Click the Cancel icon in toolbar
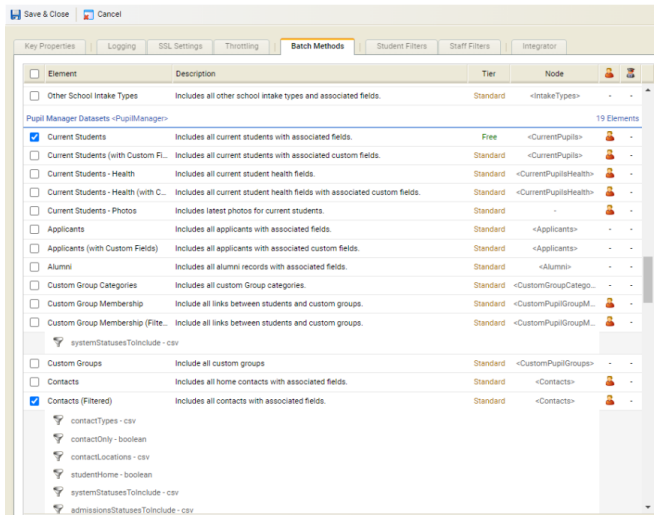 tap(88, 14)
